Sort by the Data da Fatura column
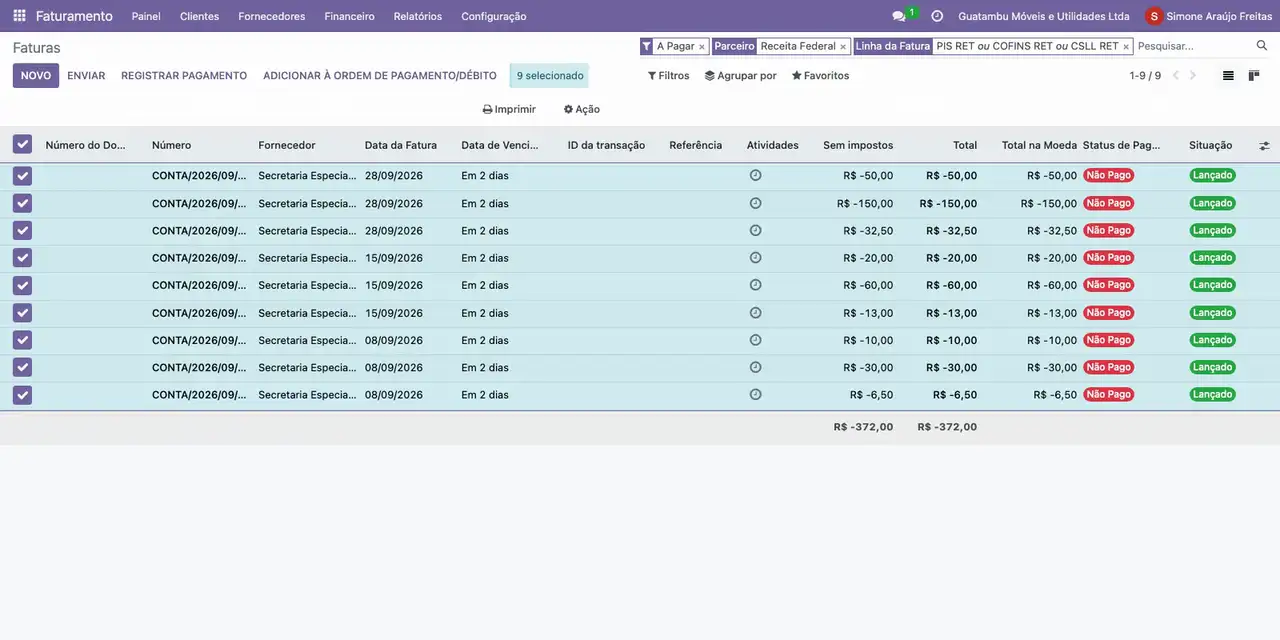Viewport: 1280px width, 640px height. (x=401, y=145)
